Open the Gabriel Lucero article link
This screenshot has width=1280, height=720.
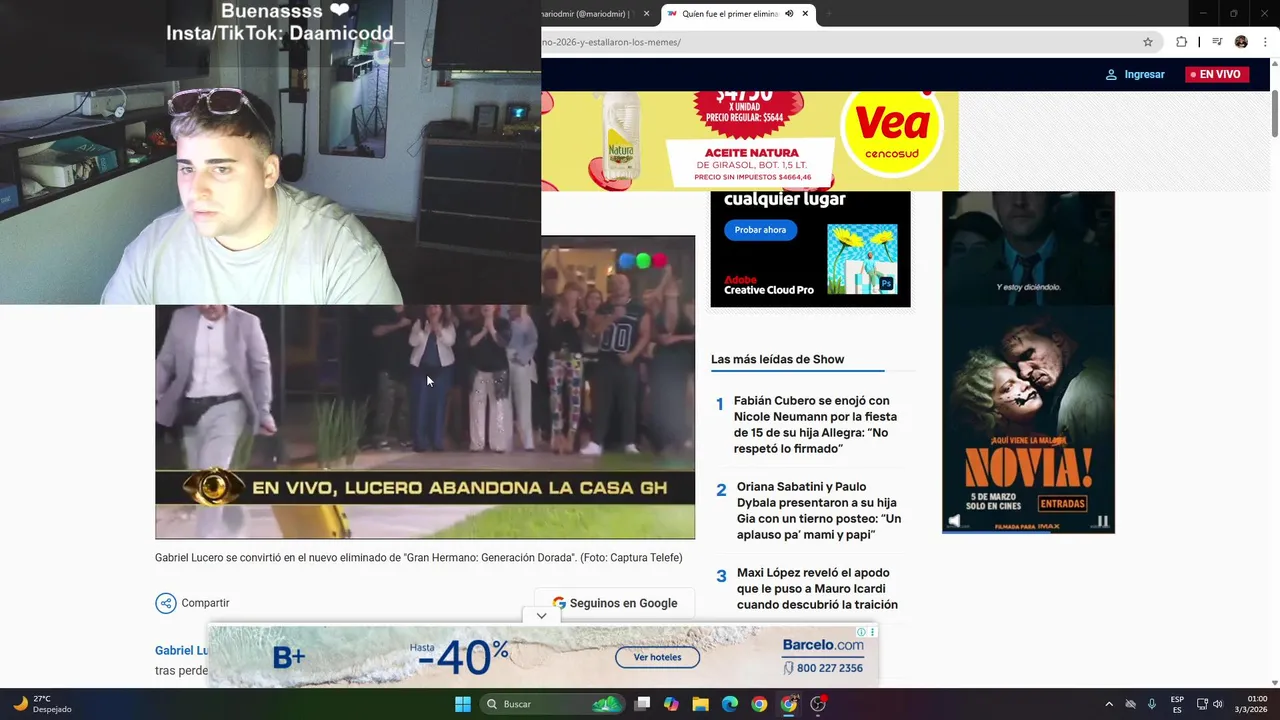(x=181, y=651)
